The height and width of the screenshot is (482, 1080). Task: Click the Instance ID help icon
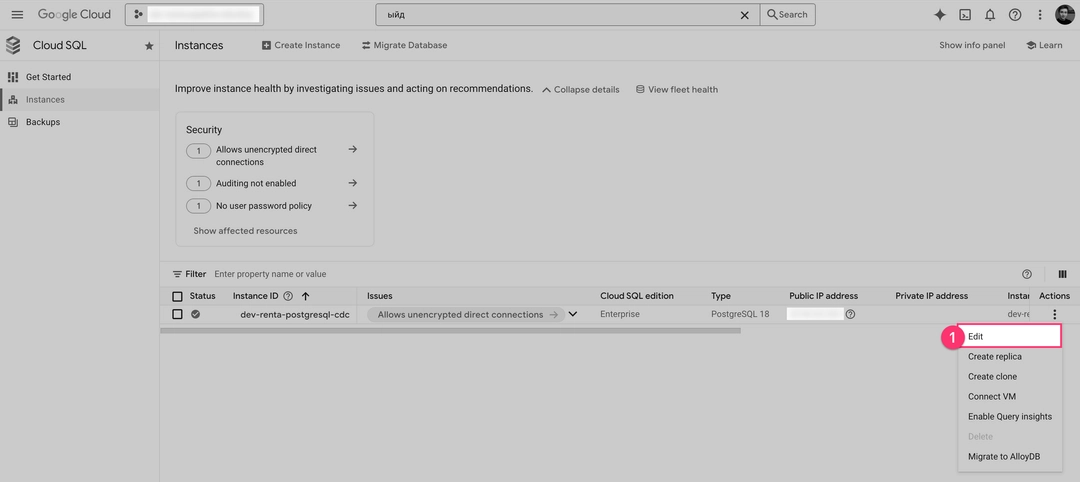coord(288,296)
